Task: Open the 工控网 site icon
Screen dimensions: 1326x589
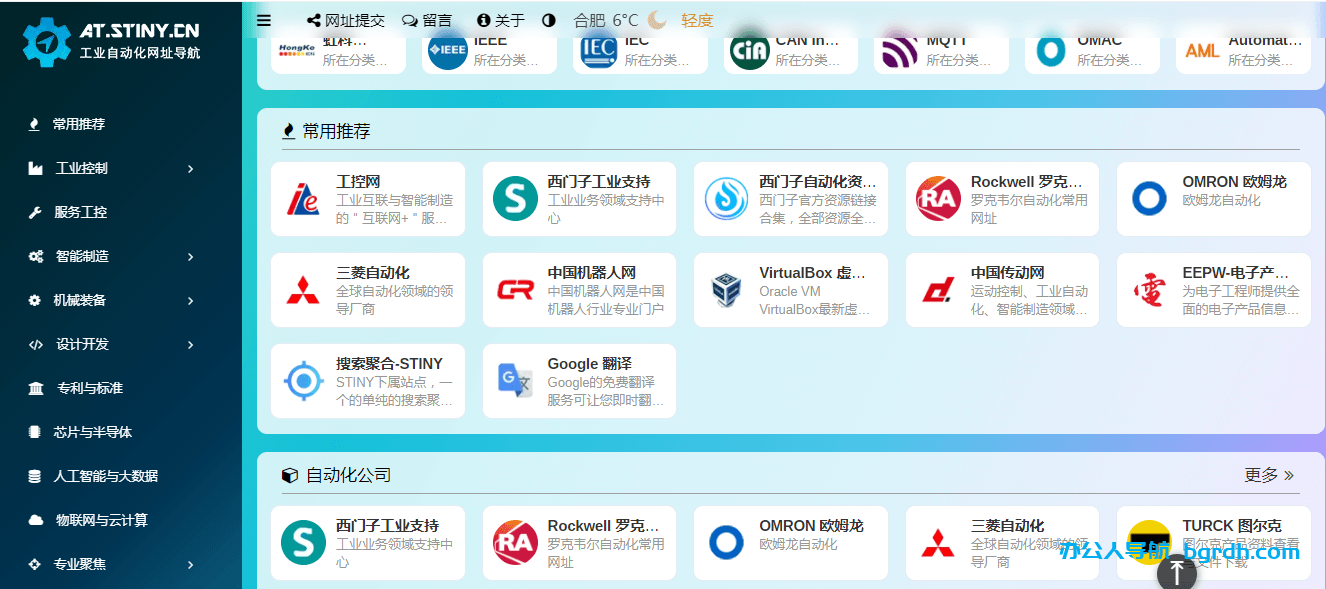Action: pyautogui.click(x=303, y=199)
